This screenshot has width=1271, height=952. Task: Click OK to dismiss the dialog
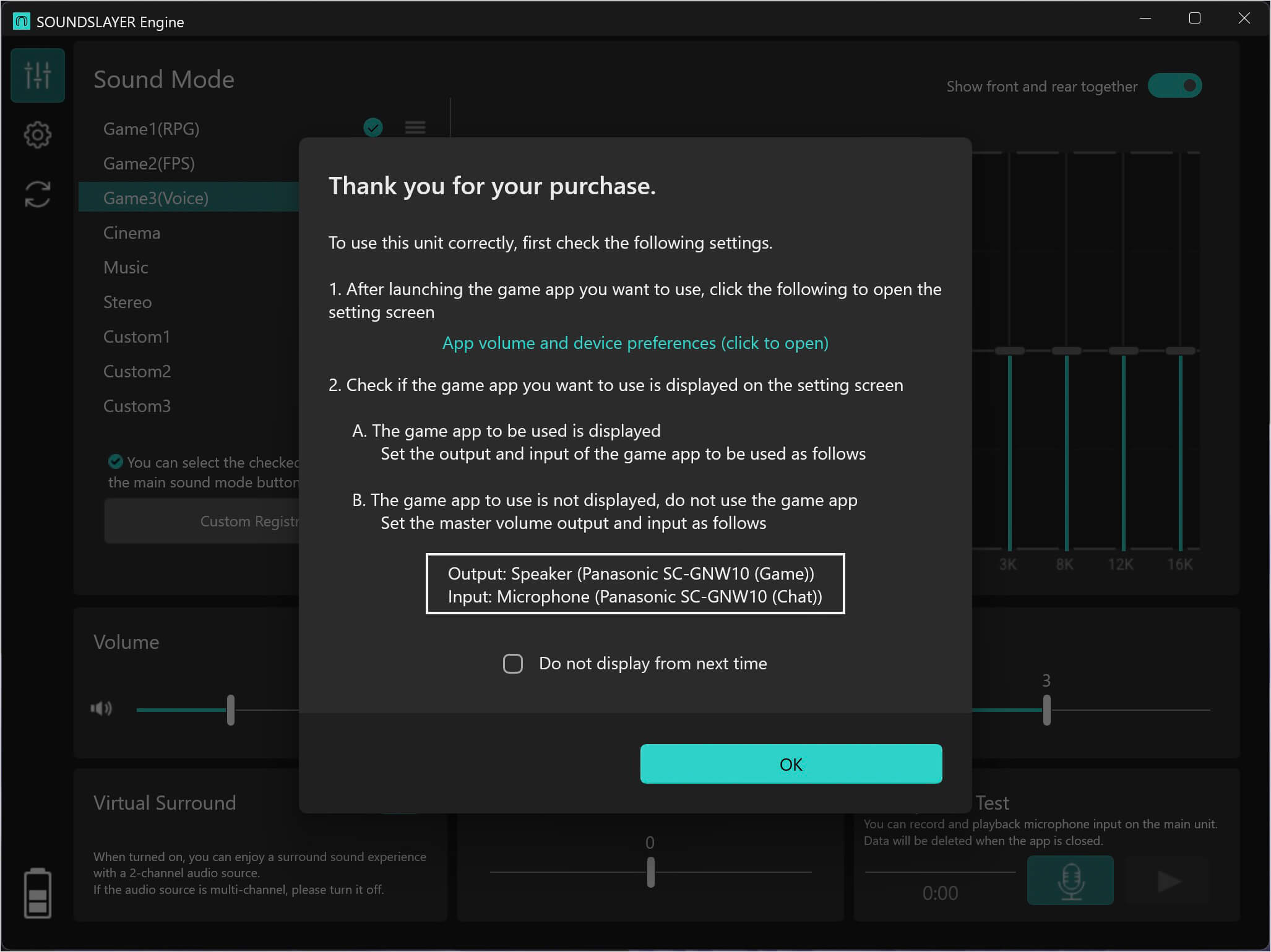pyautogui.click(x=791, y=764)
